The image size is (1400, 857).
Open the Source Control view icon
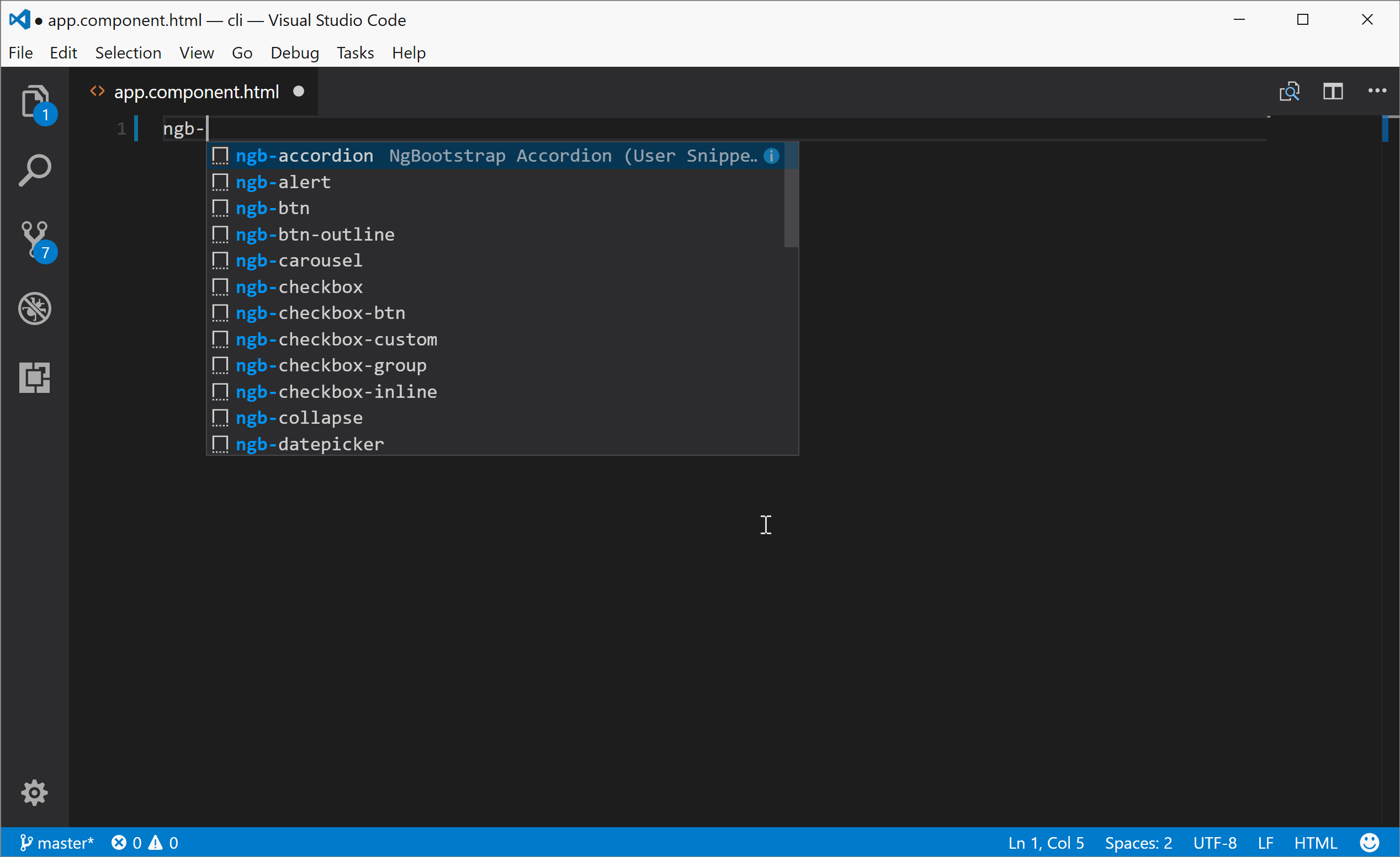click(35, 239)
